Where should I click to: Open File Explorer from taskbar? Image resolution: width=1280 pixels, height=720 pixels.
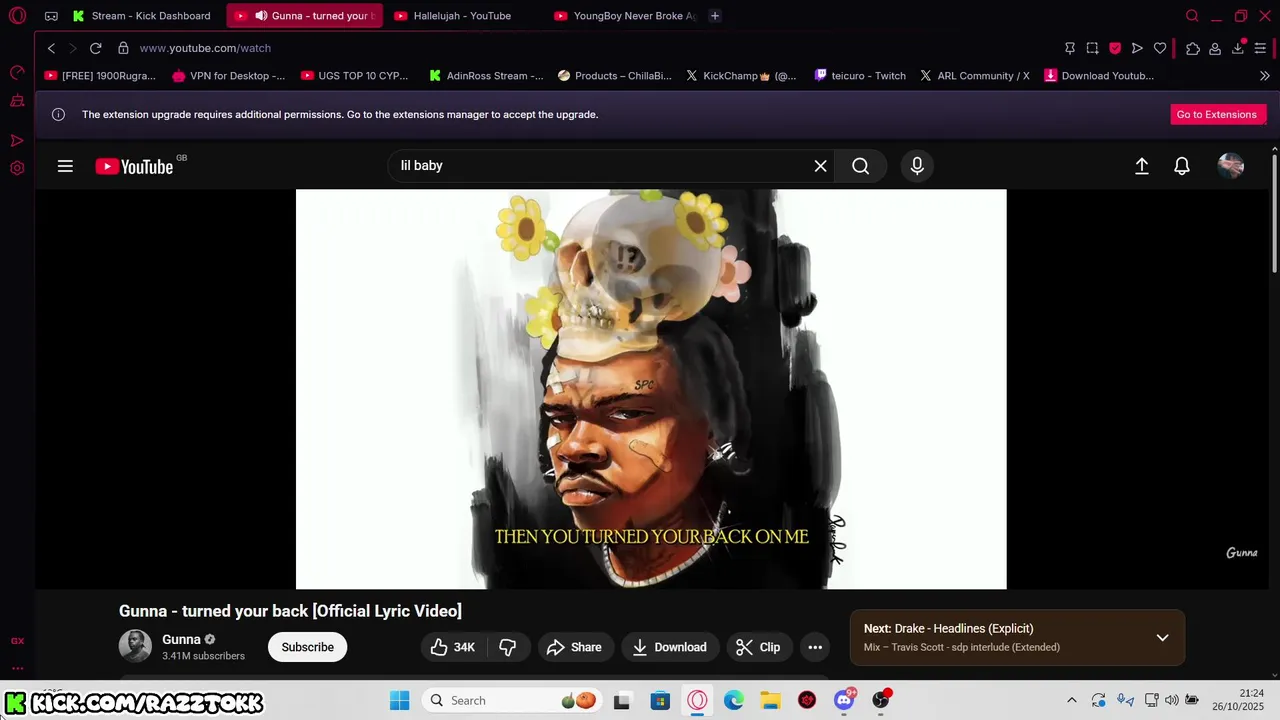pos(770,700)
